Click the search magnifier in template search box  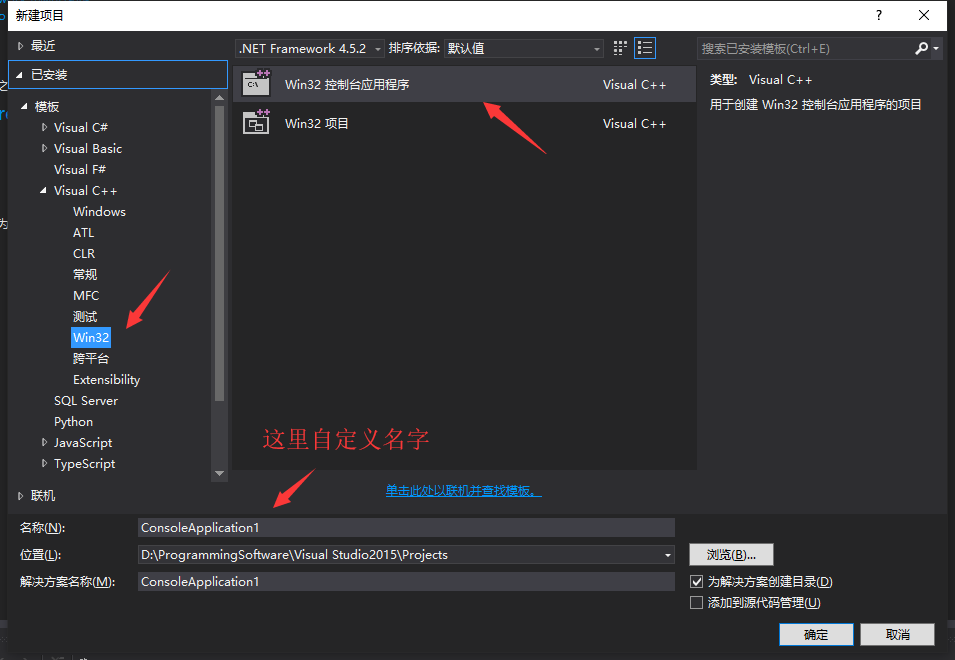pyautogui.click(x=921, y=47)
